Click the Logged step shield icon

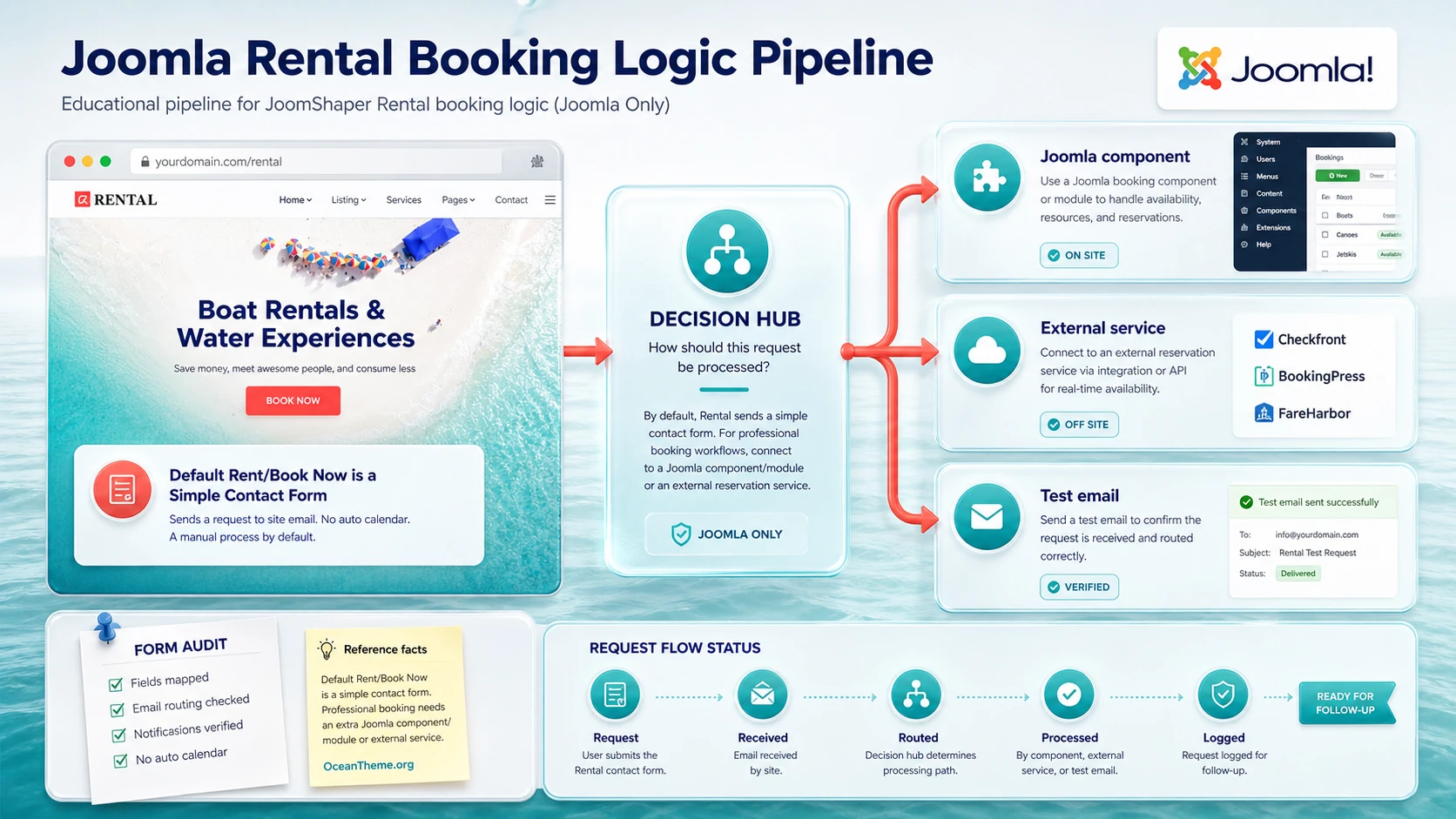tap(1223, 695)
